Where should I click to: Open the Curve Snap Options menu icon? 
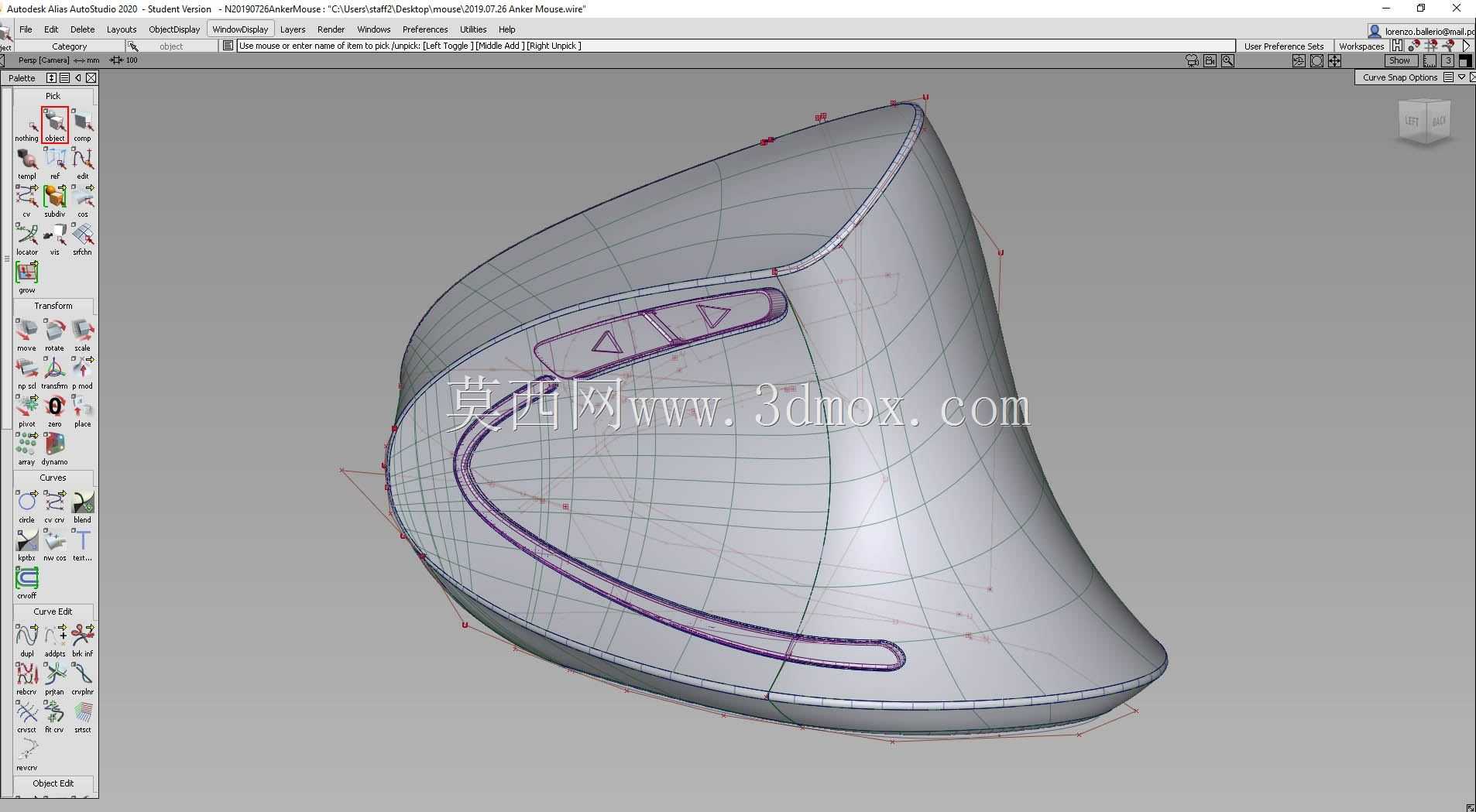(x=1448, y=77)
